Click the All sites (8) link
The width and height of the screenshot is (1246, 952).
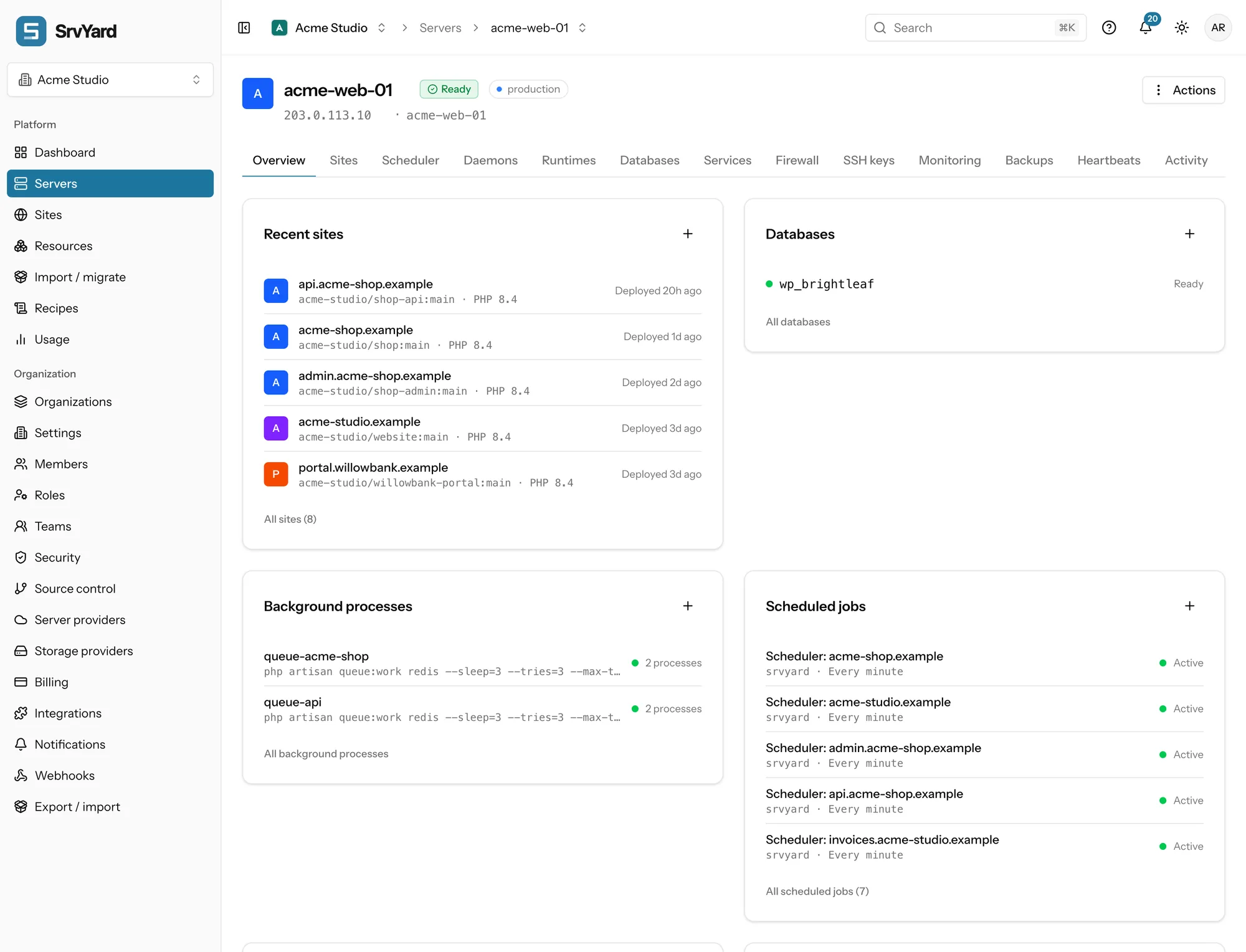(x=290, y=520)
